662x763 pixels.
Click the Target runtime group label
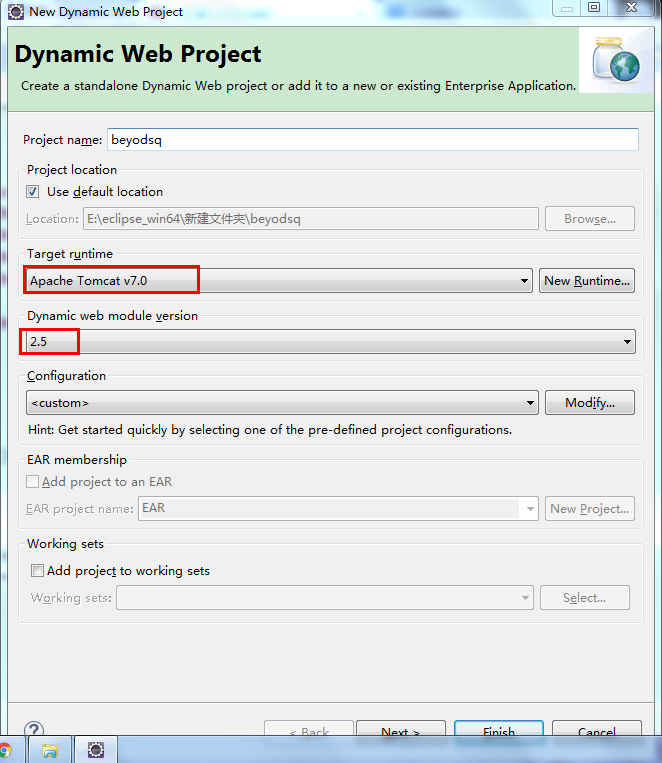[70, 254]
